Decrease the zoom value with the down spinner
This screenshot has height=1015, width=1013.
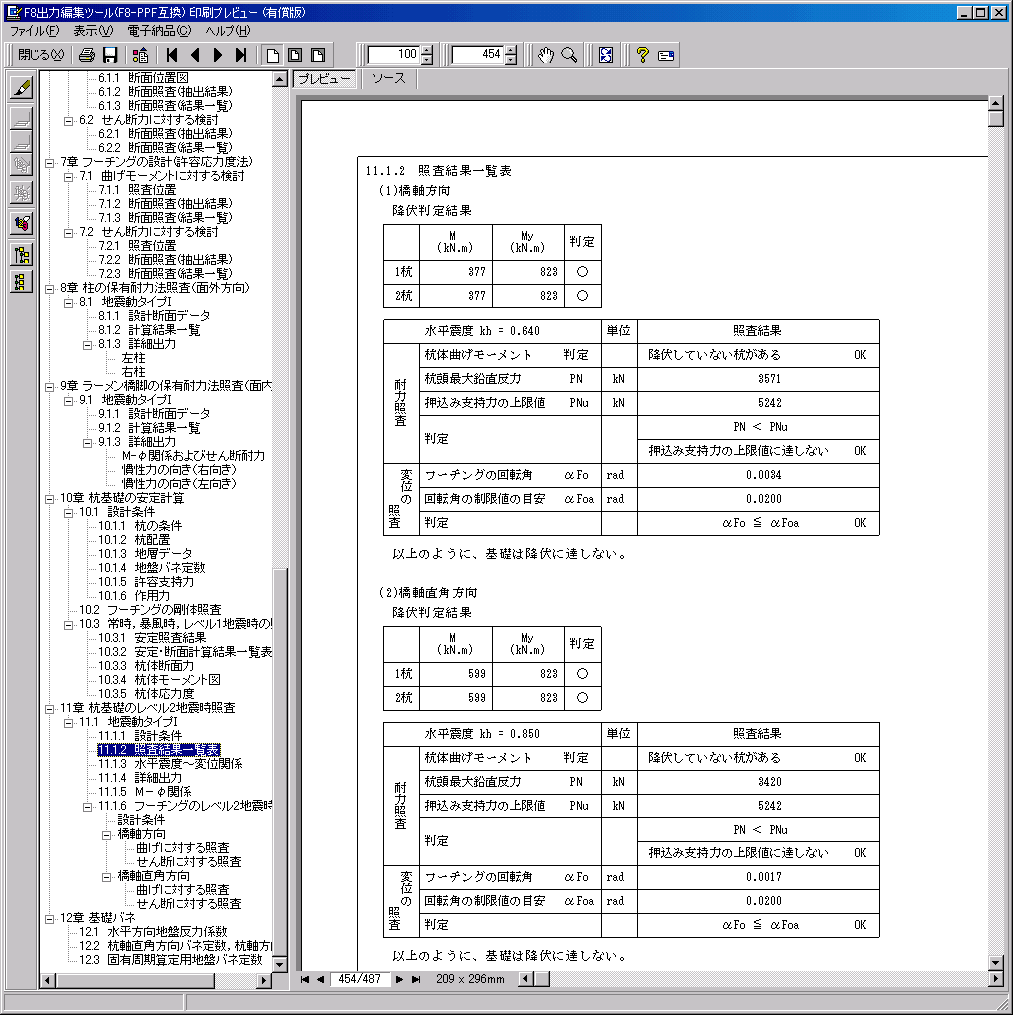coord(427,60)
